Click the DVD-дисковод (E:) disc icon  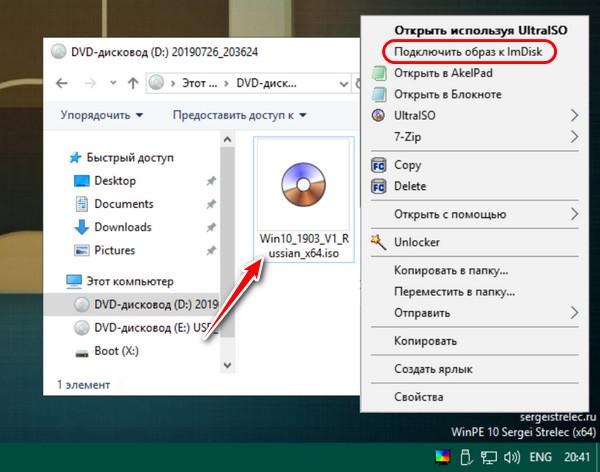(x=82, y=328)
